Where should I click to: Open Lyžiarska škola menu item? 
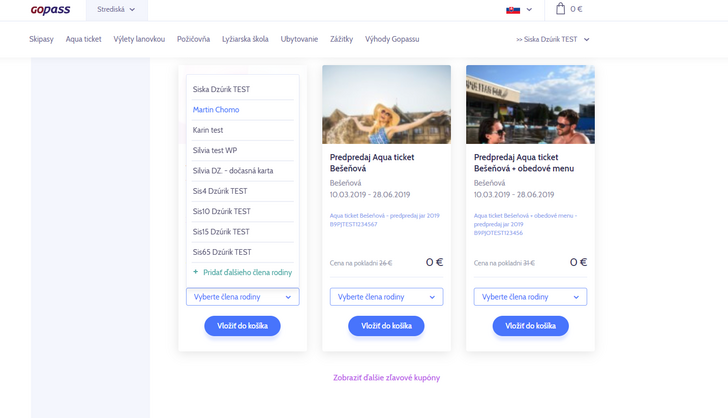tap(245, 39)
